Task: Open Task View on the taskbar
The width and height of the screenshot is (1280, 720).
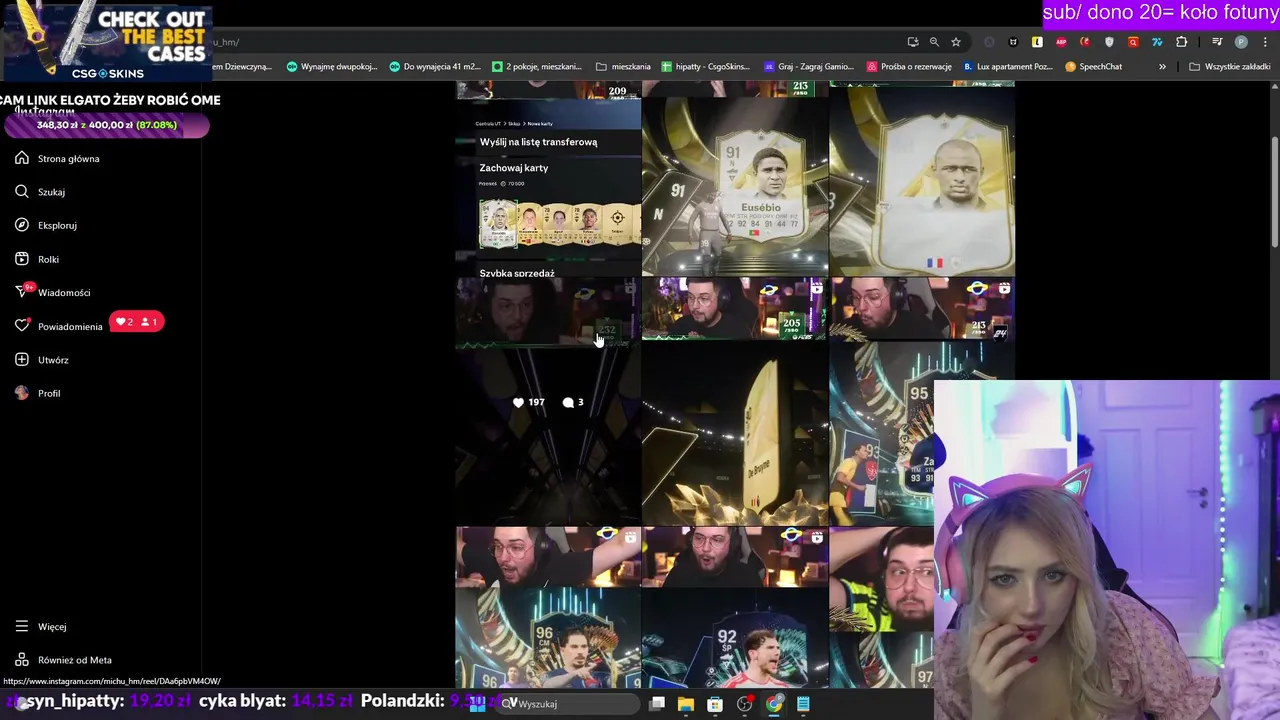Action: [657, 704]
